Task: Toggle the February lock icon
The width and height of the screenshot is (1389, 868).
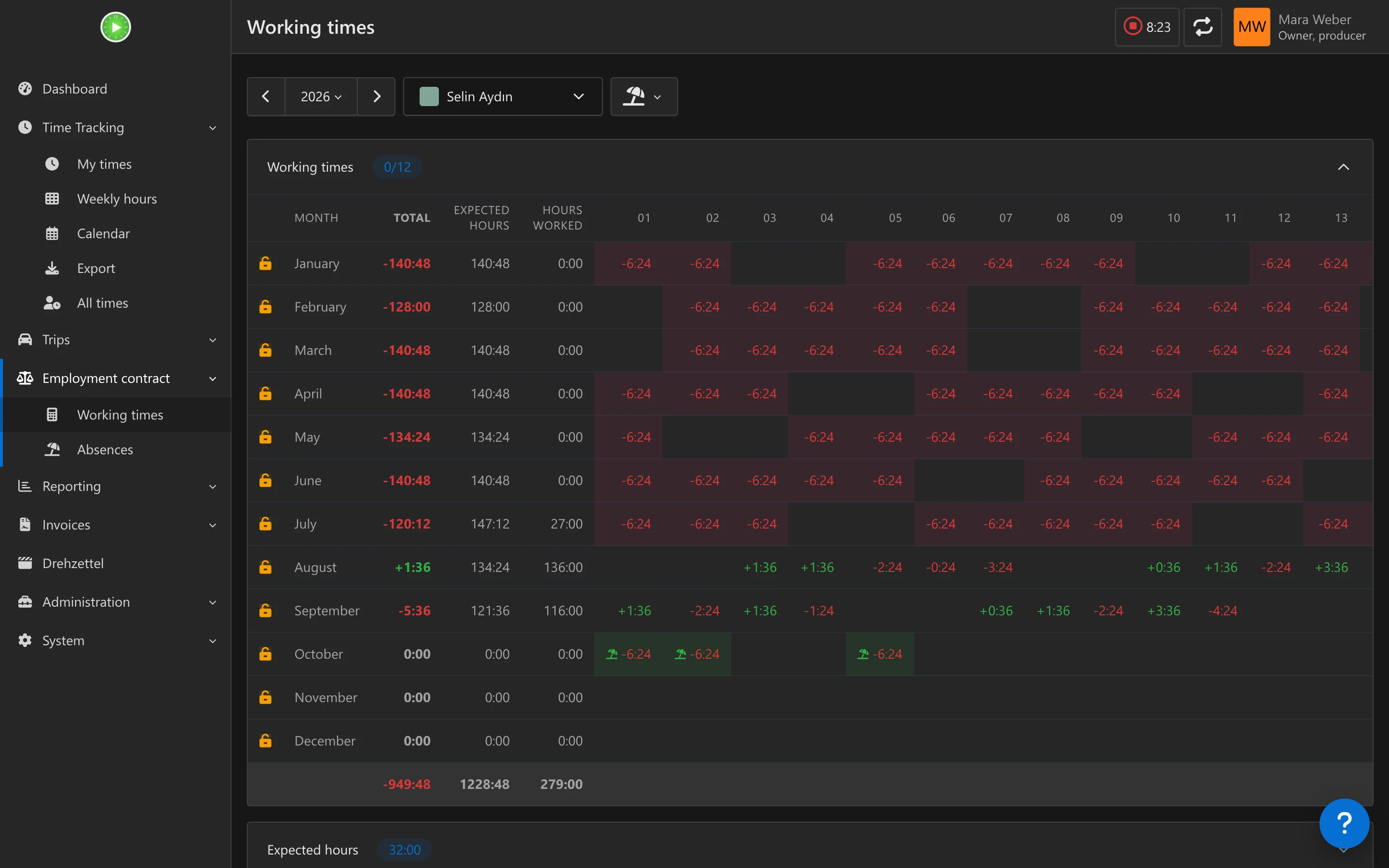Action: pyautogui.click(x=265, y=307)
